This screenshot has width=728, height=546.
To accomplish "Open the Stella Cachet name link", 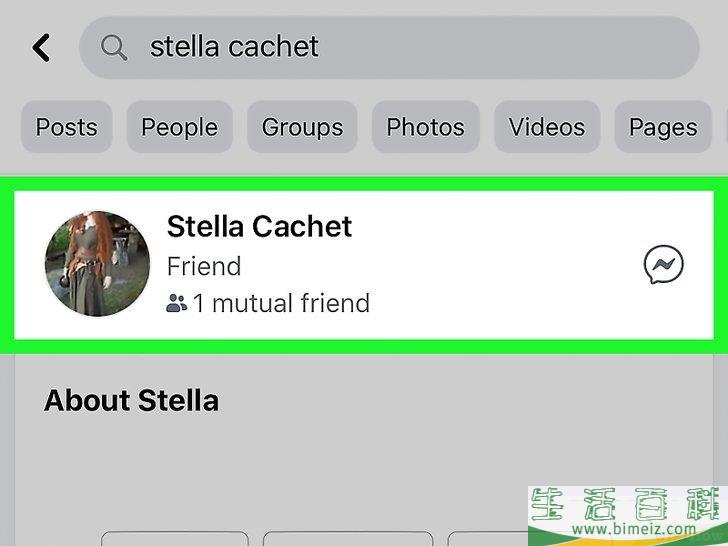I will pyautogui.click(x=259, y=227).
